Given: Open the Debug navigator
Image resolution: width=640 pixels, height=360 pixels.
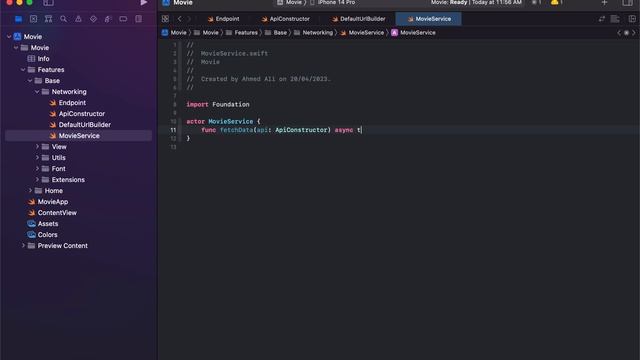Looking at the screenshot, I should pos(108,19).
